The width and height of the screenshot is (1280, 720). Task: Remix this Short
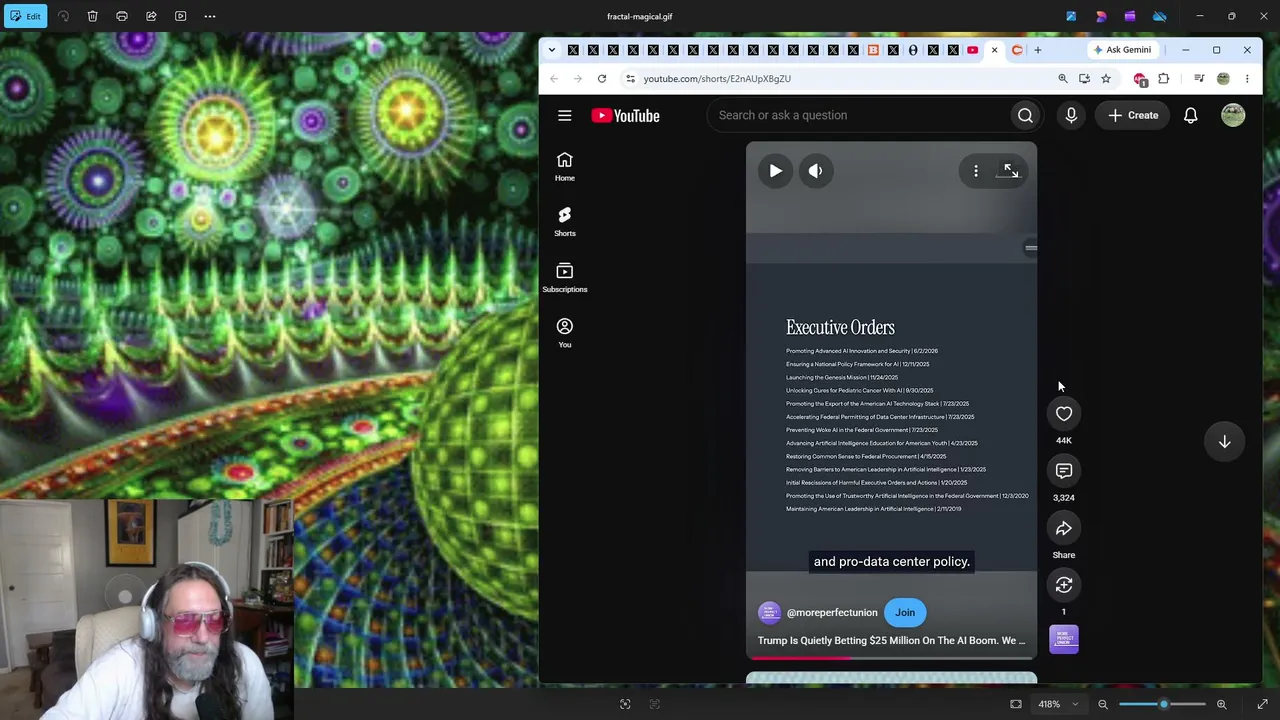pos(1064,585)
